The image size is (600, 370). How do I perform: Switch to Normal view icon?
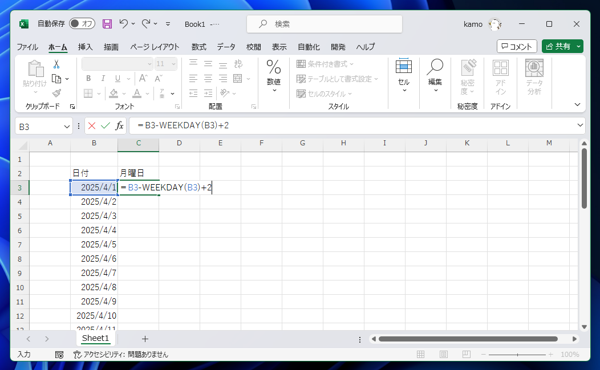(421, 354)
